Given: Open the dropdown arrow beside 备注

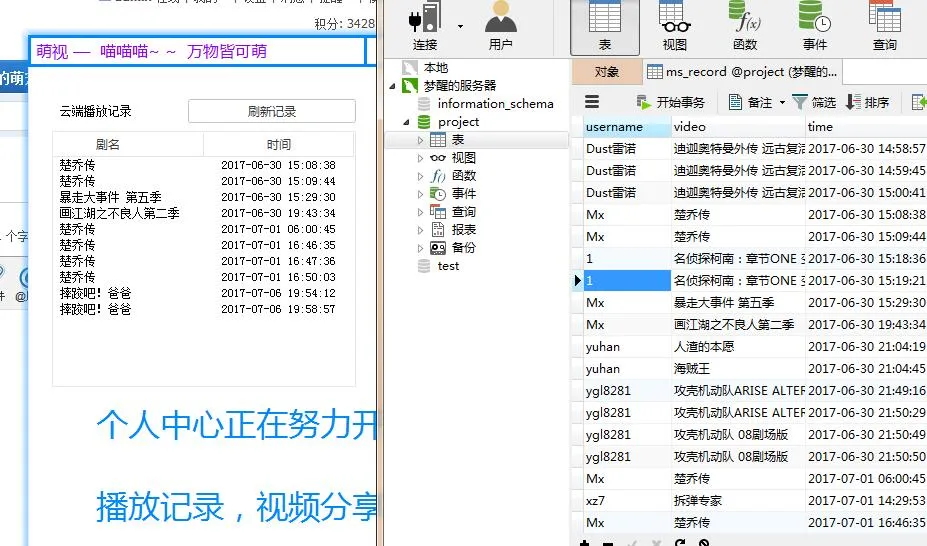Looking at the screenshot, I should coord(781,103).
